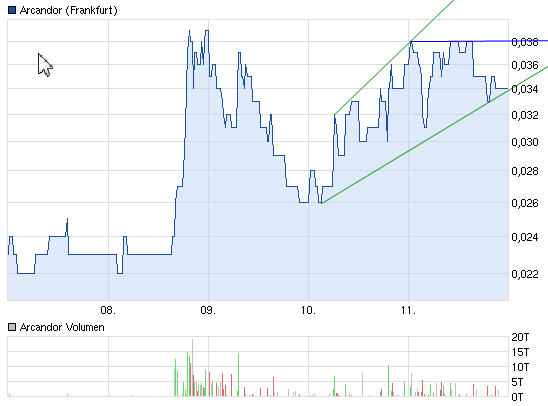Click the 0,026 price axis label
This screenshot has width=548, height=406.
point(525,203)
